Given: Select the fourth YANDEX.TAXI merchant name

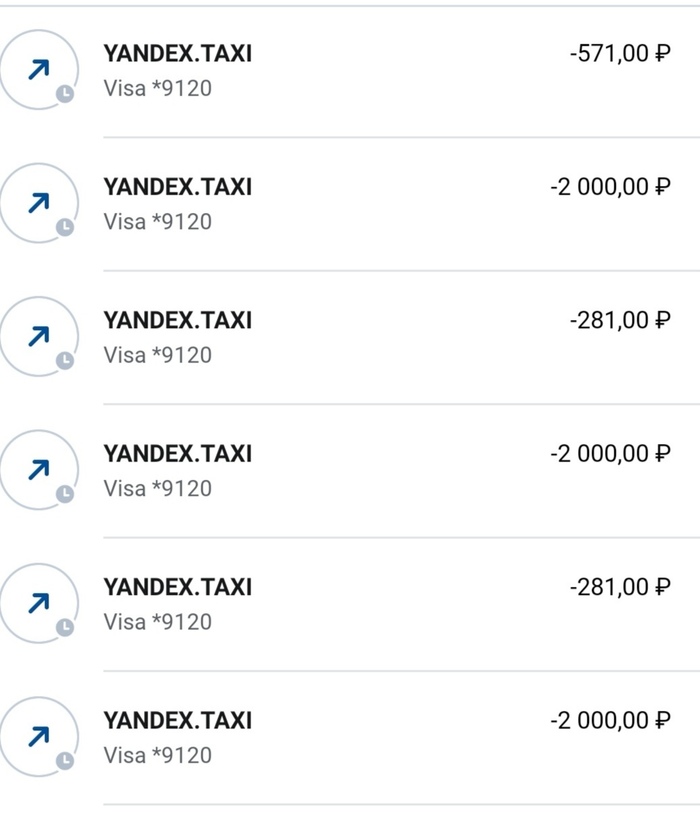Looking at the screenshot, I should click(177, 454).
